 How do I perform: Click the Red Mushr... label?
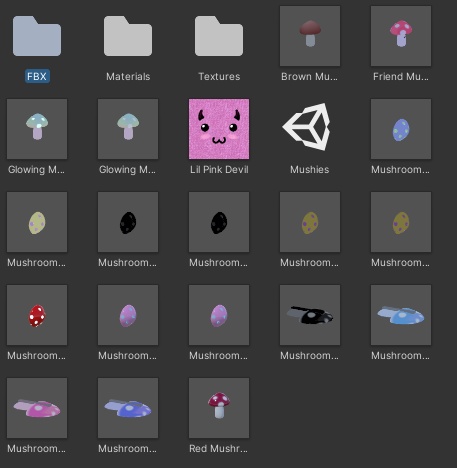click(218, 448)
